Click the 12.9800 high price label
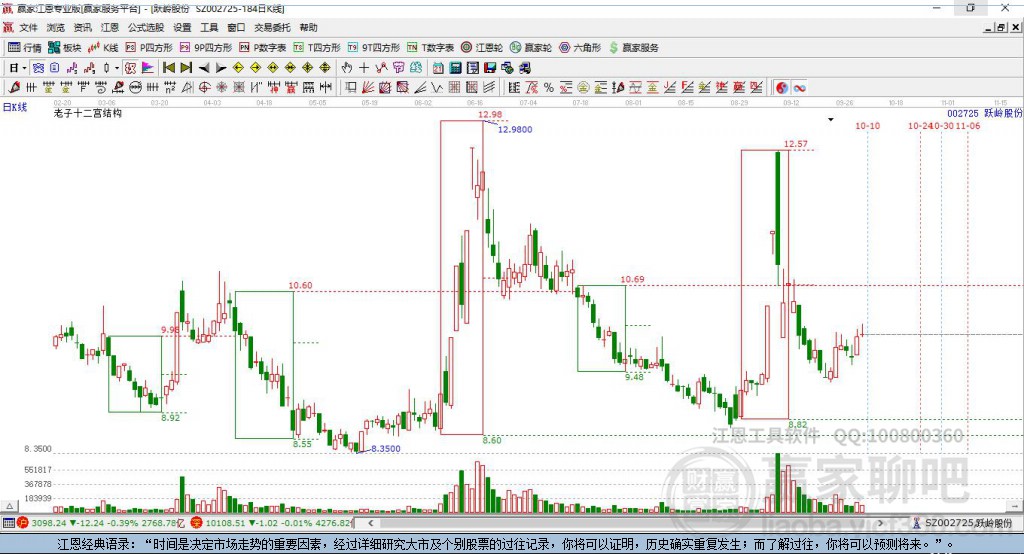The width and height of the screenshot is (1024, 554). 515,129
